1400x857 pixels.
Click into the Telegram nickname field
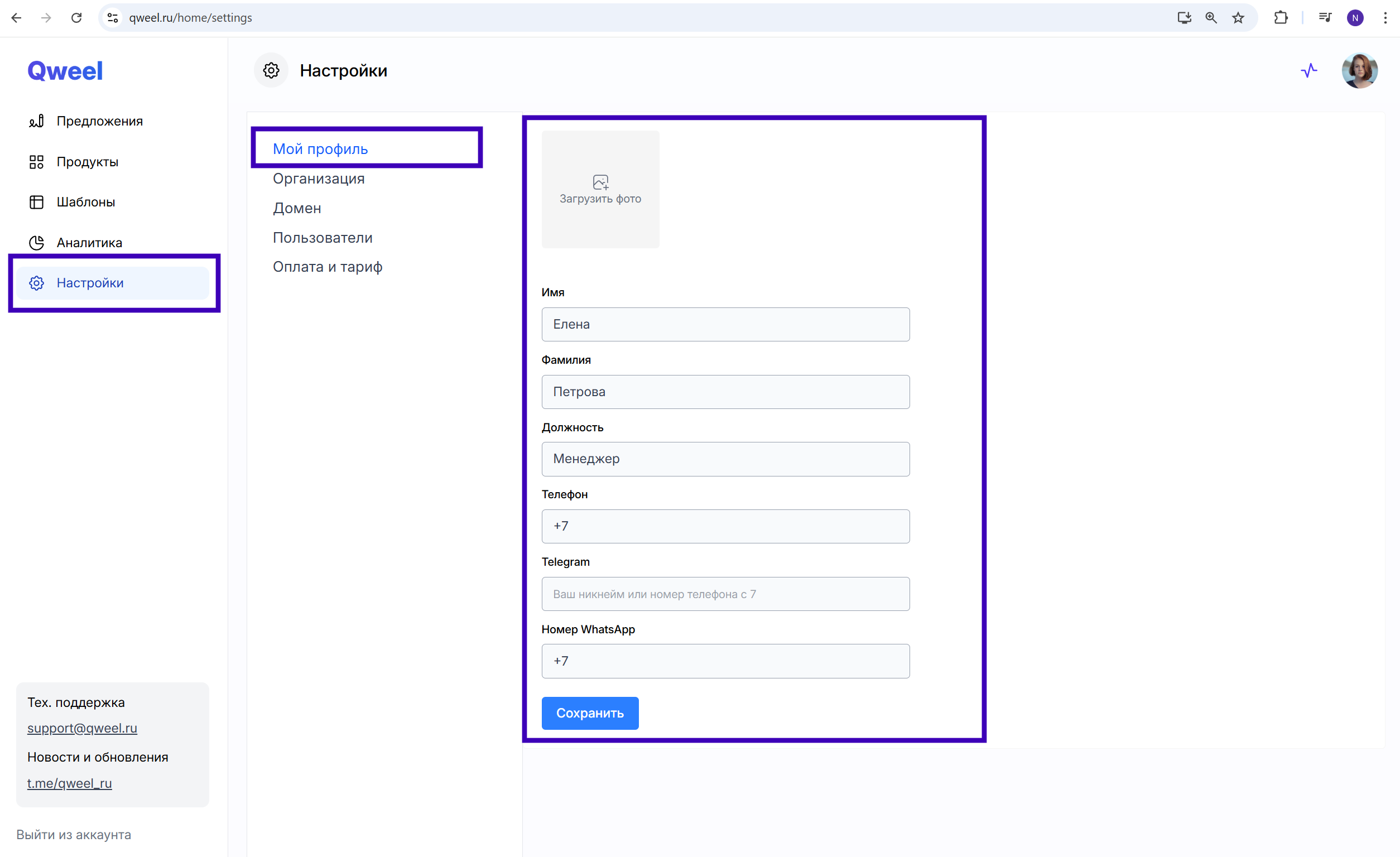725,594
